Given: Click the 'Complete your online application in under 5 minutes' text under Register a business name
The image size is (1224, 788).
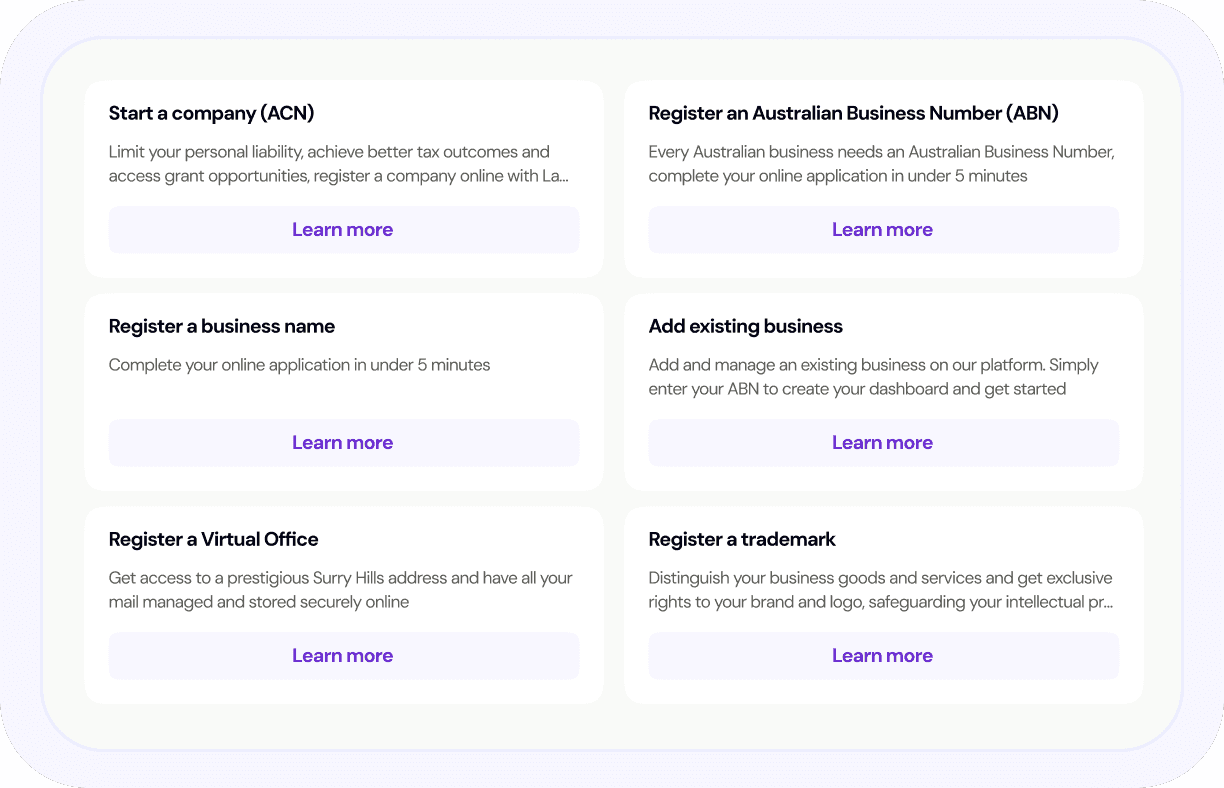Looking at the screenshot, I should click(299, 365).
